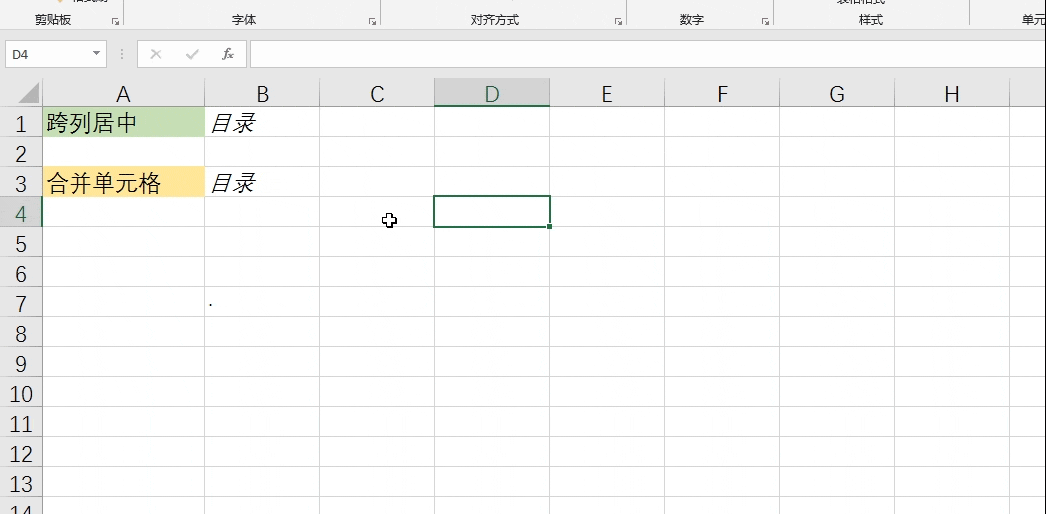Image resolution: width=1046 pixels, height=514 pixels.
Task: Select column D header
Action: click(x=492, y=94)
